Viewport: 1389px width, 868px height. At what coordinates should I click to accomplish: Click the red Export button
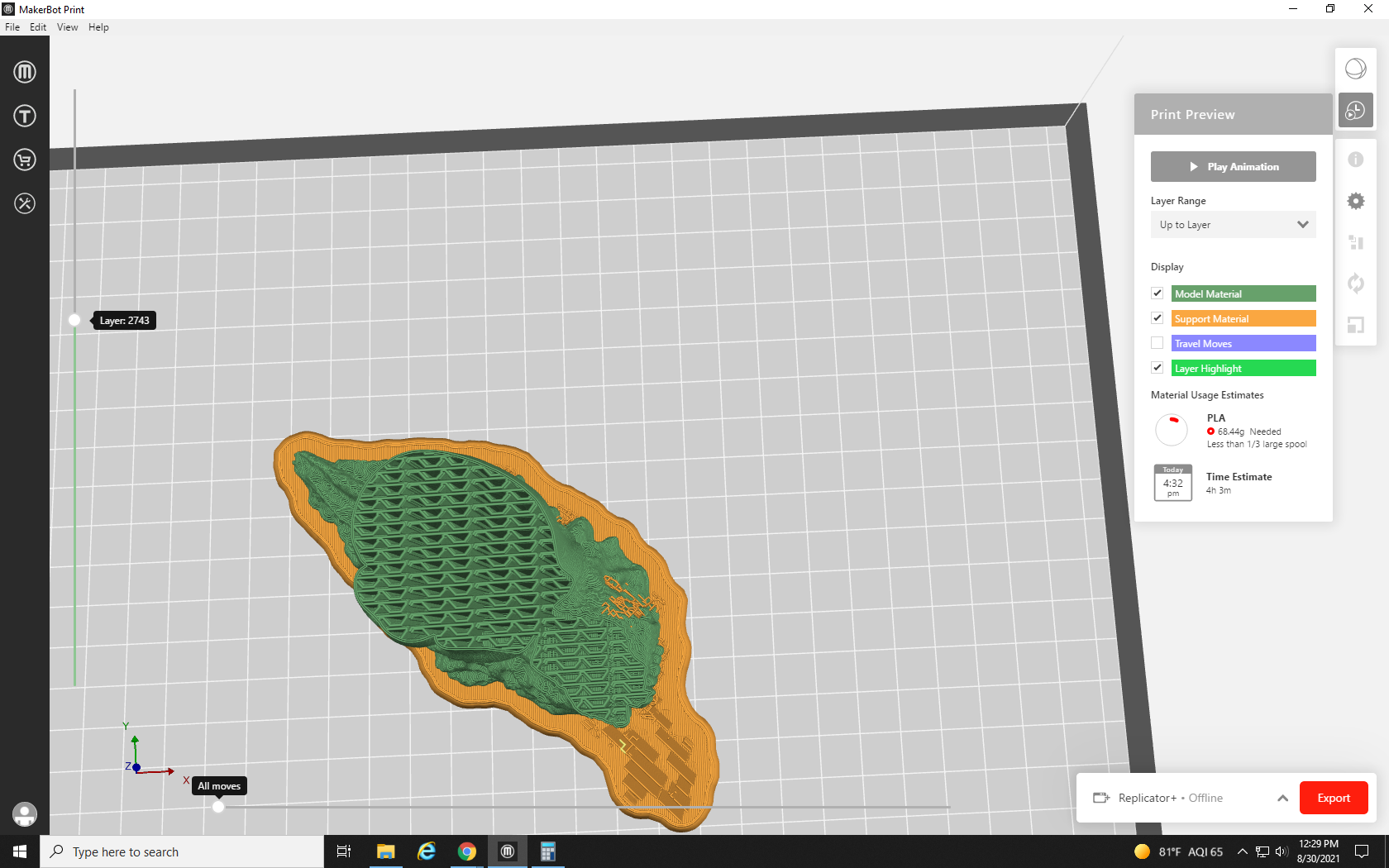pyautogui.click(x=1334, y=798)
